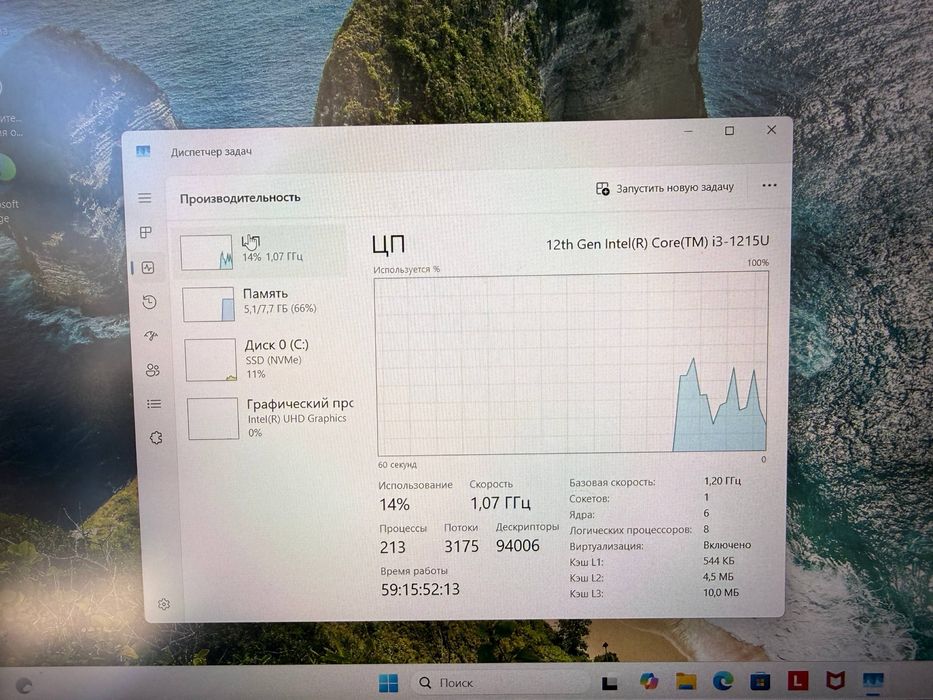
Task: Click the Кэш L3 value 10,0 МБ
Action: [721, 593]
